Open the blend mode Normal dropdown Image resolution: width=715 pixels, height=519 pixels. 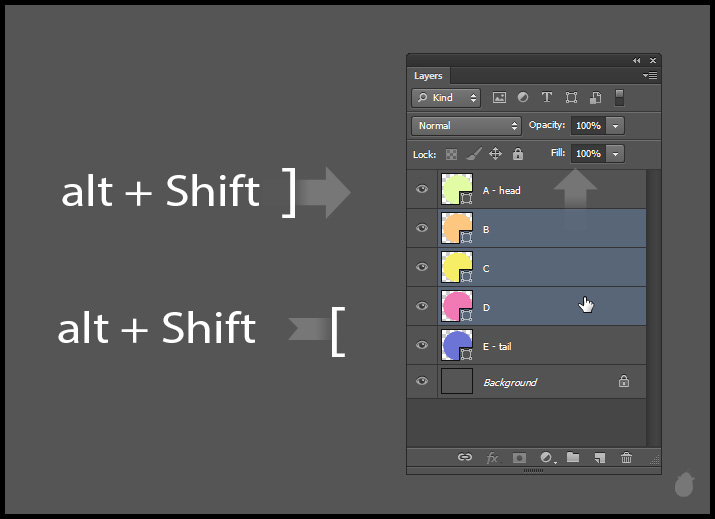466,126
